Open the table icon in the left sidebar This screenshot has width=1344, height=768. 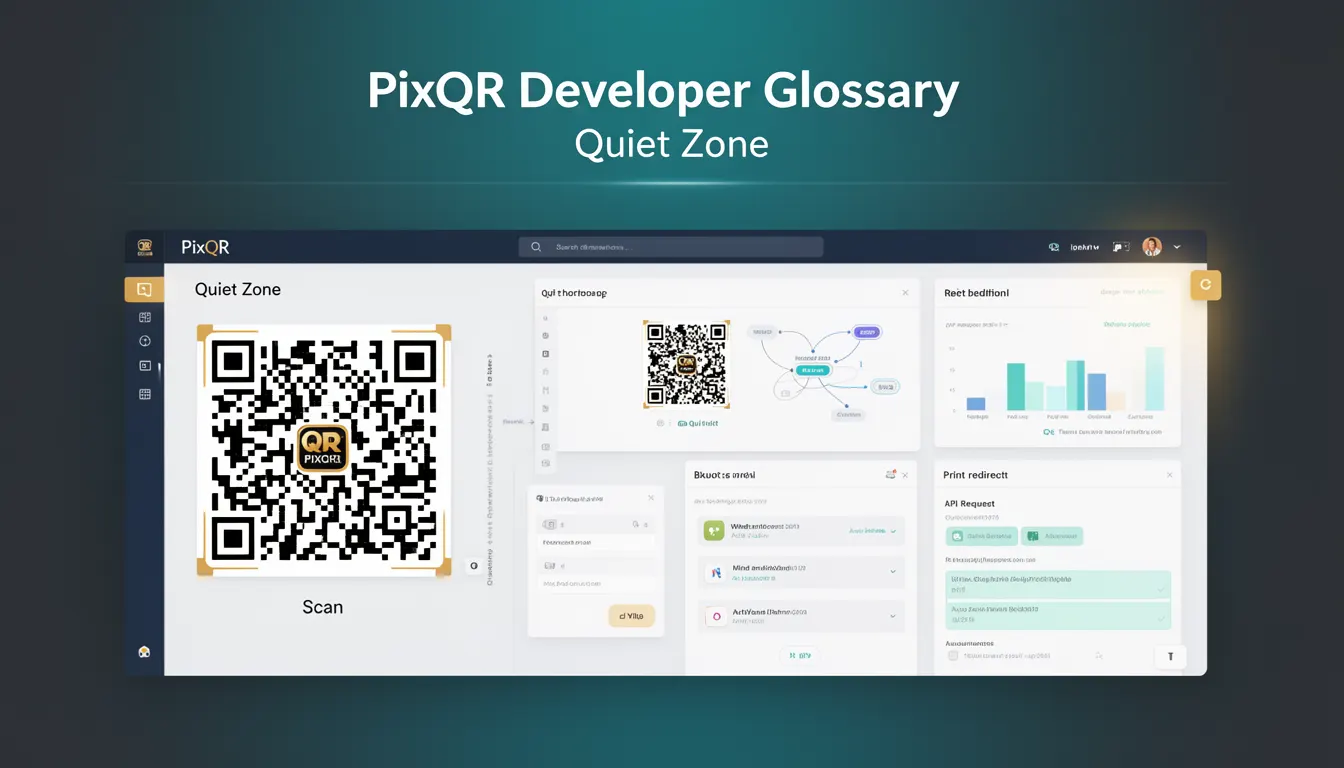144,394
